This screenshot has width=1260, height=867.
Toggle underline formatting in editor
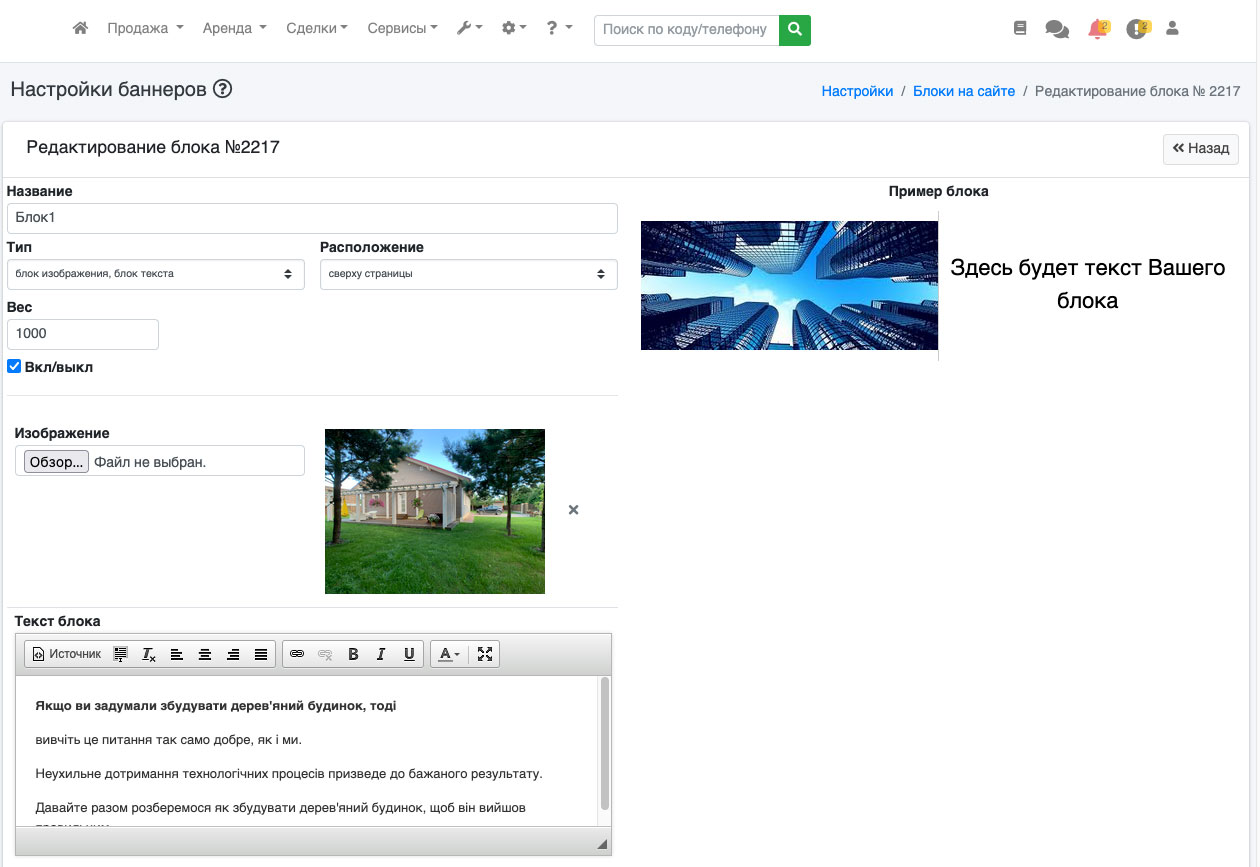pyautogui.click(x=409, y=654)
